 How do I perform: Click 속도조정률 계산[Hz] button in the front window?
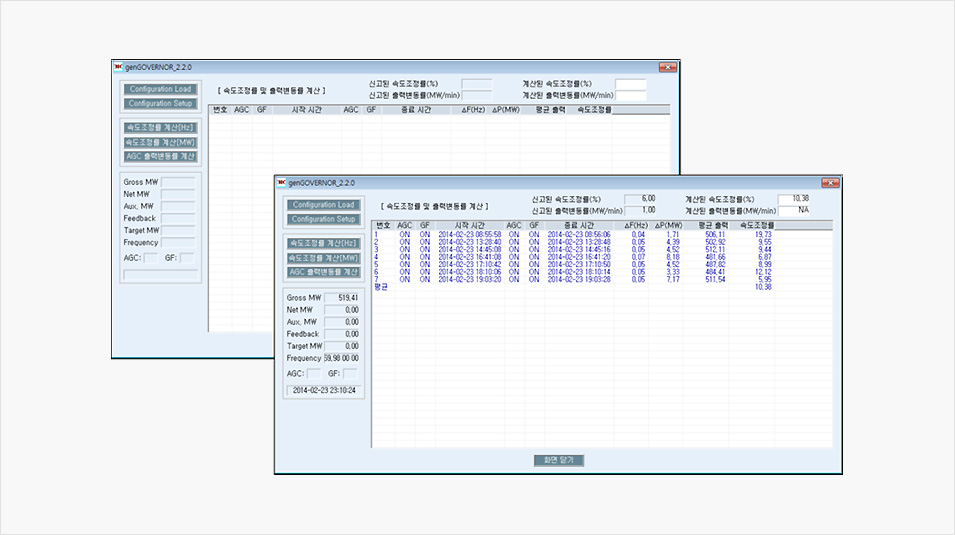[x=324, y=243]
